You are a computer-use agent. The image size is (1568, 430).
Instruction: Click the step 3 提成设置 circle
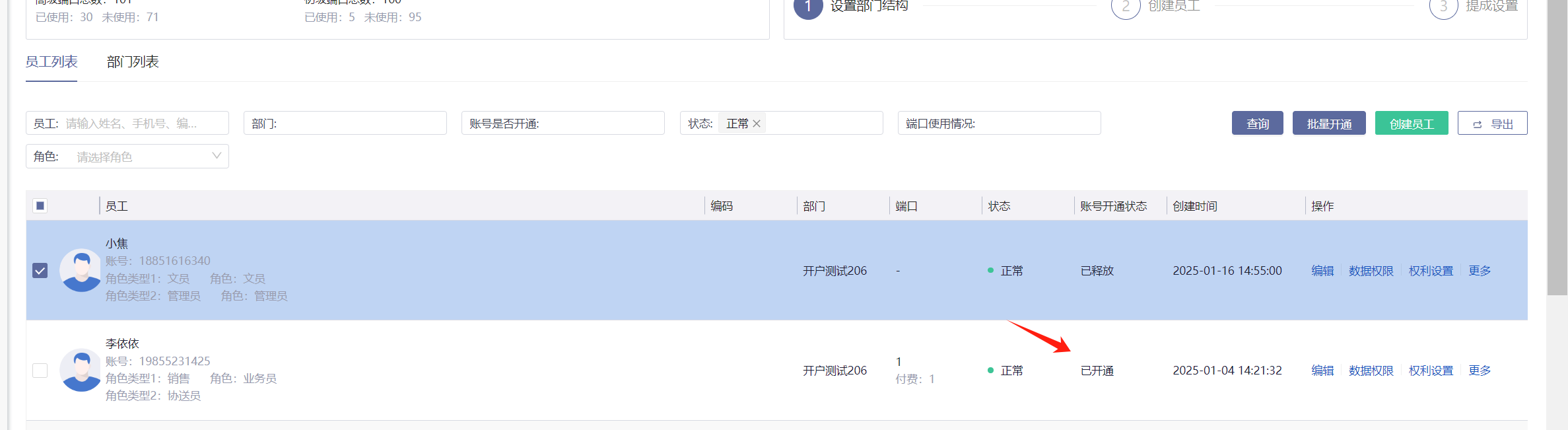1443,7
